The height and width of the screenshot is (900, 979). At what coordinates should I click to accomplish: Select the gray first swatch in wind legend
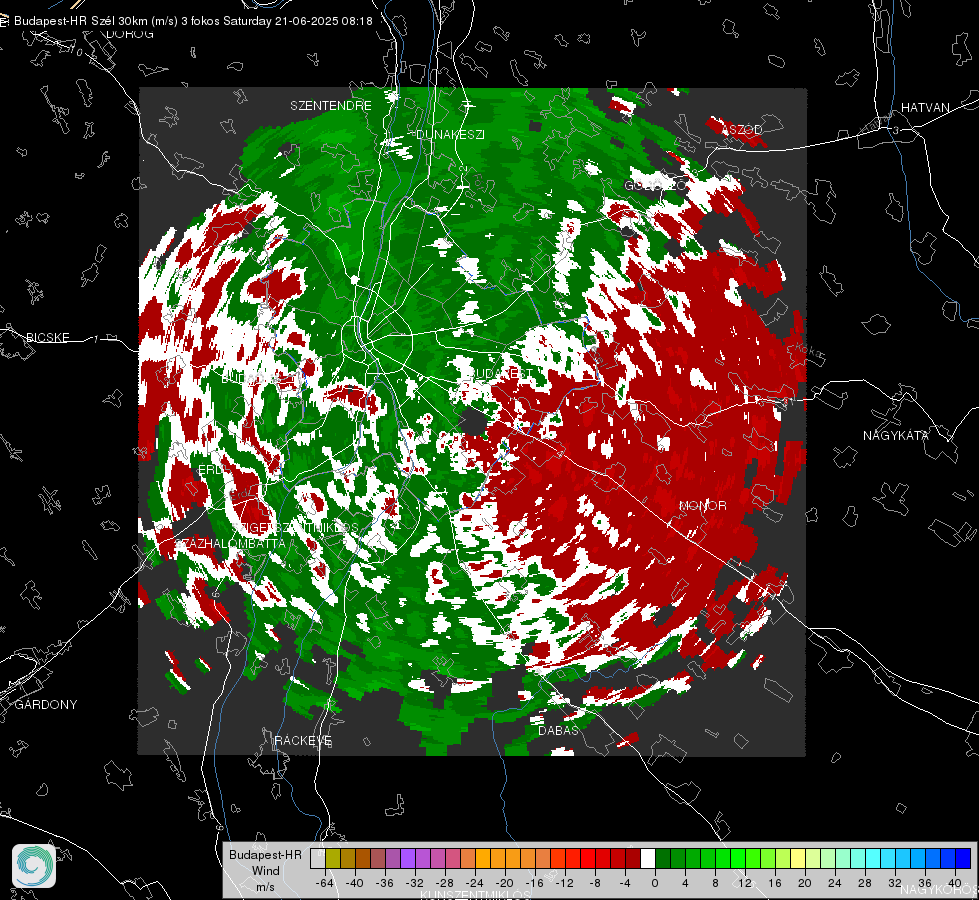[x=318, y=858]
